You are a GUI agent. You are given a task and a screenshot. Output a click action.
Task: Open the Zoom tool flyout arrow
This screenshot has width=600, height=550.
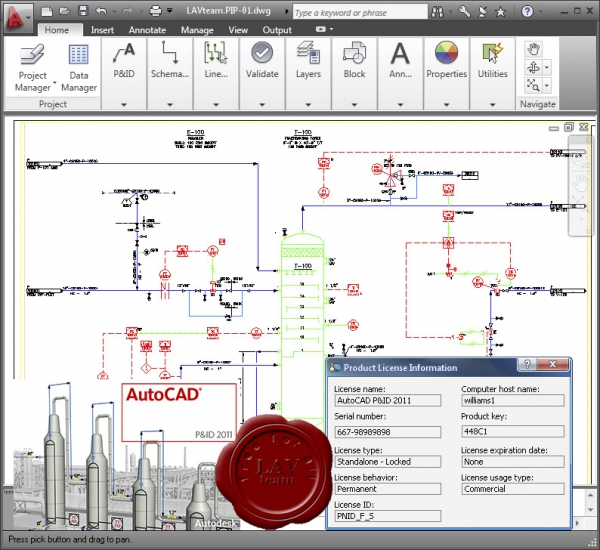[x=547, y=85]
